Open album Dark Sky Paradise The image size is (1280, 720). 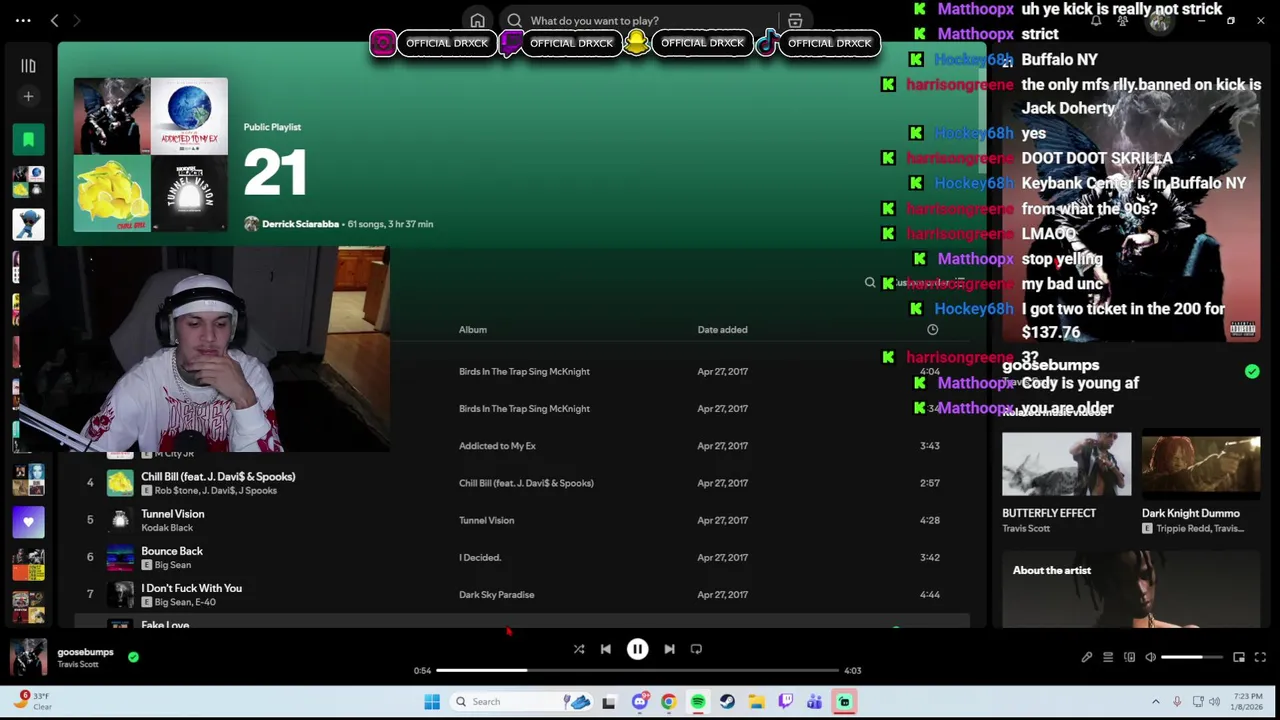click(x=497, y=594)
